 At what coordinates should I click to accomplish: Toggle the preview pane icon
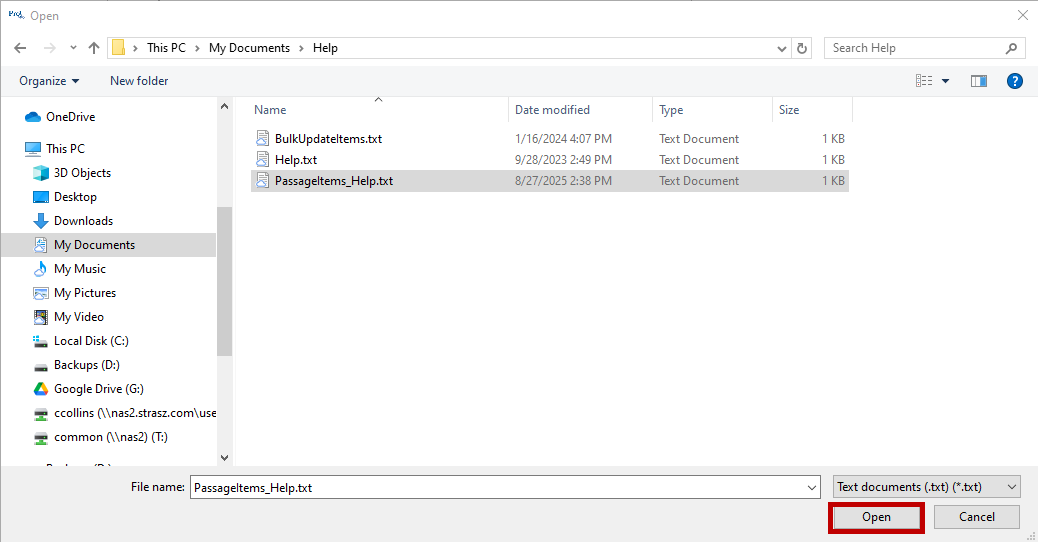[979, 81]
